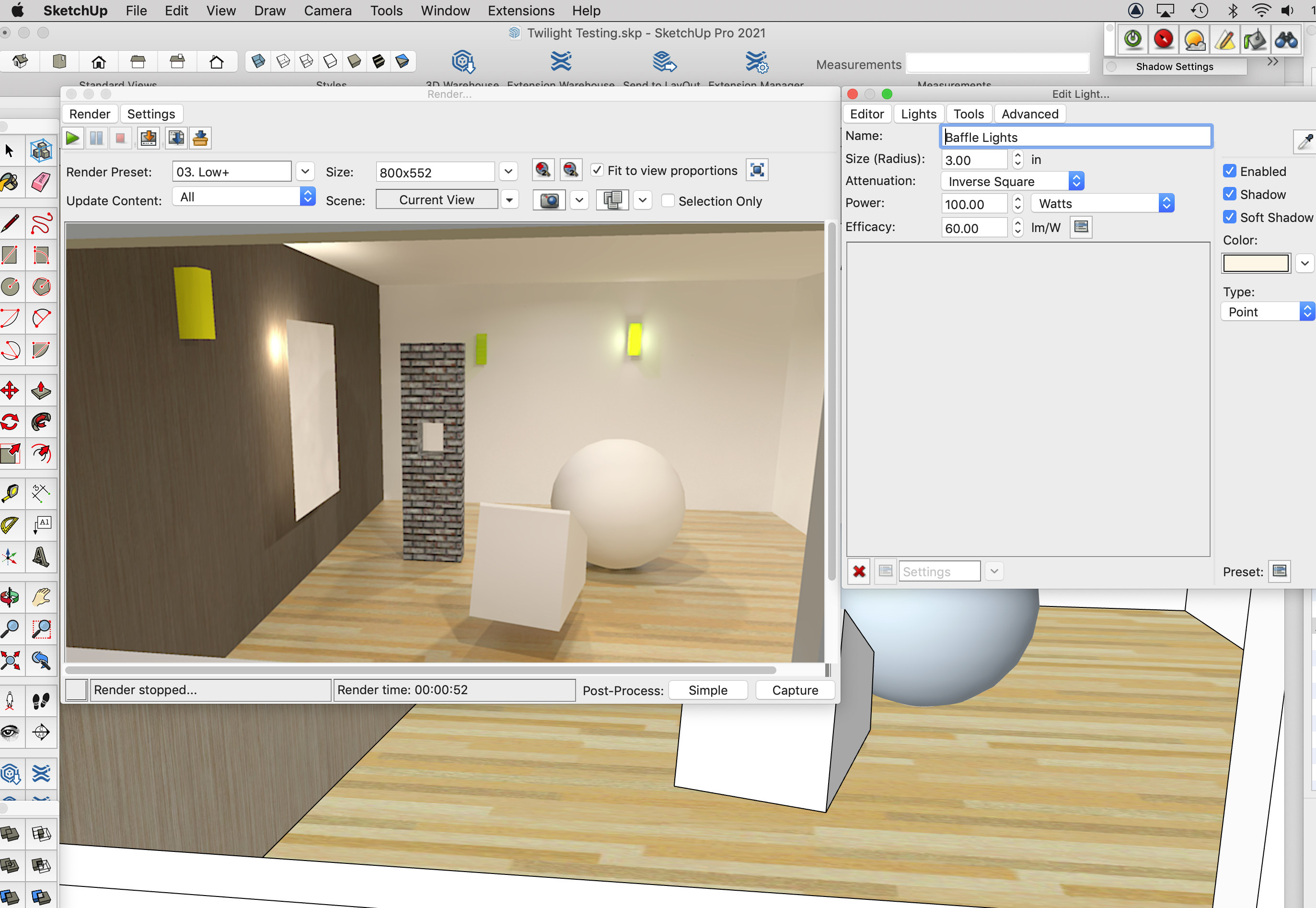This screenshot has width=1316, height=908.
Task: Toggle Fit to view proportions checkbox
Action: click(597, 170)
